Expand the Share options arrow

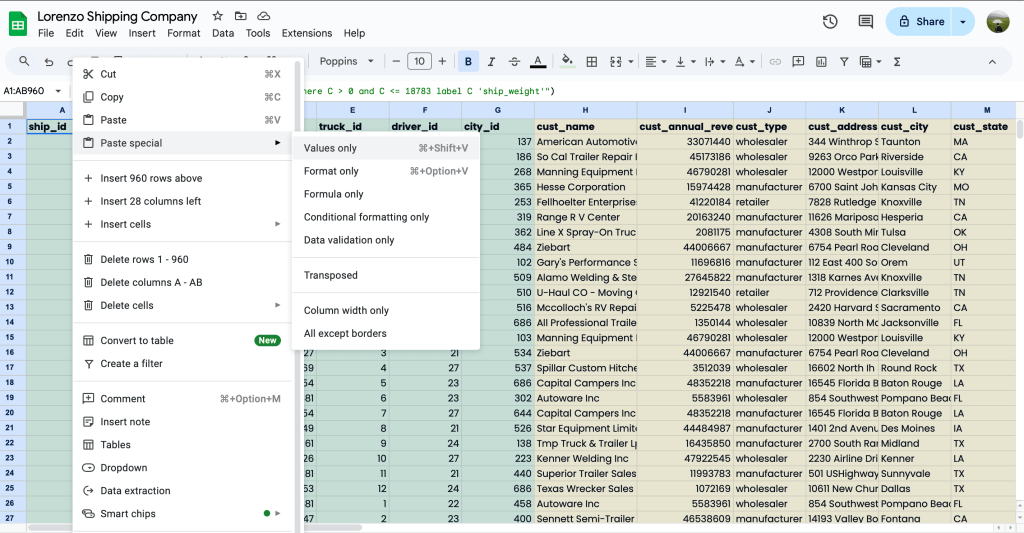[963, 21]
